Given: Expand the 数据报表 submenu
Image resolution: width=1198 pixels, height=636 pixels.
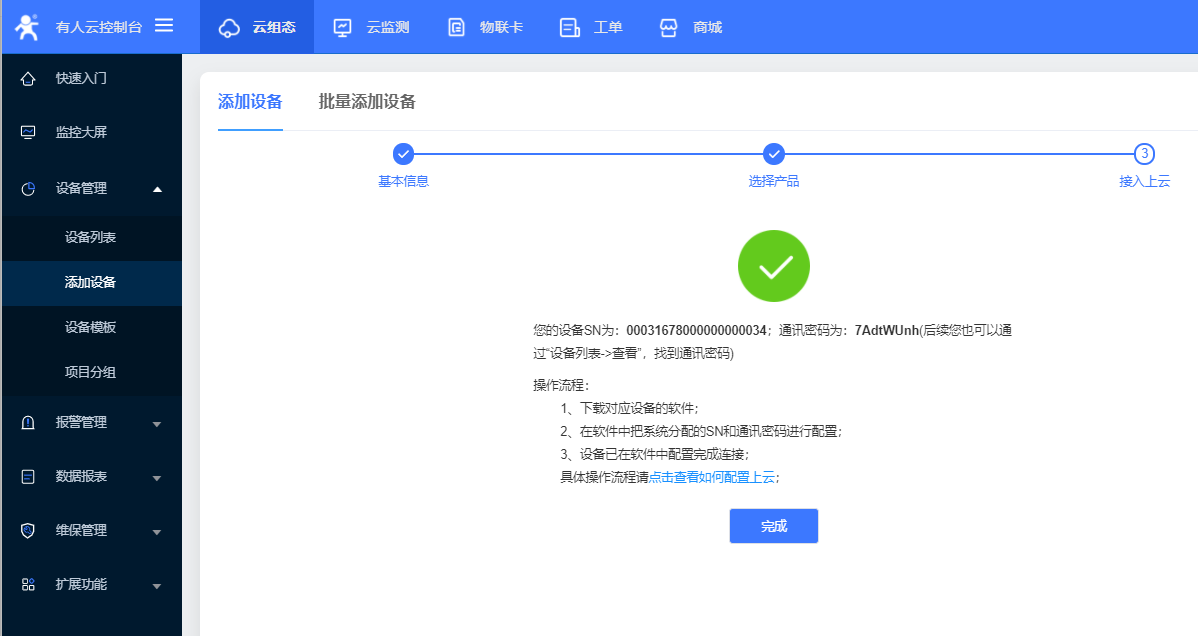Looking at the screenshot, I should (x=157, y=478).
